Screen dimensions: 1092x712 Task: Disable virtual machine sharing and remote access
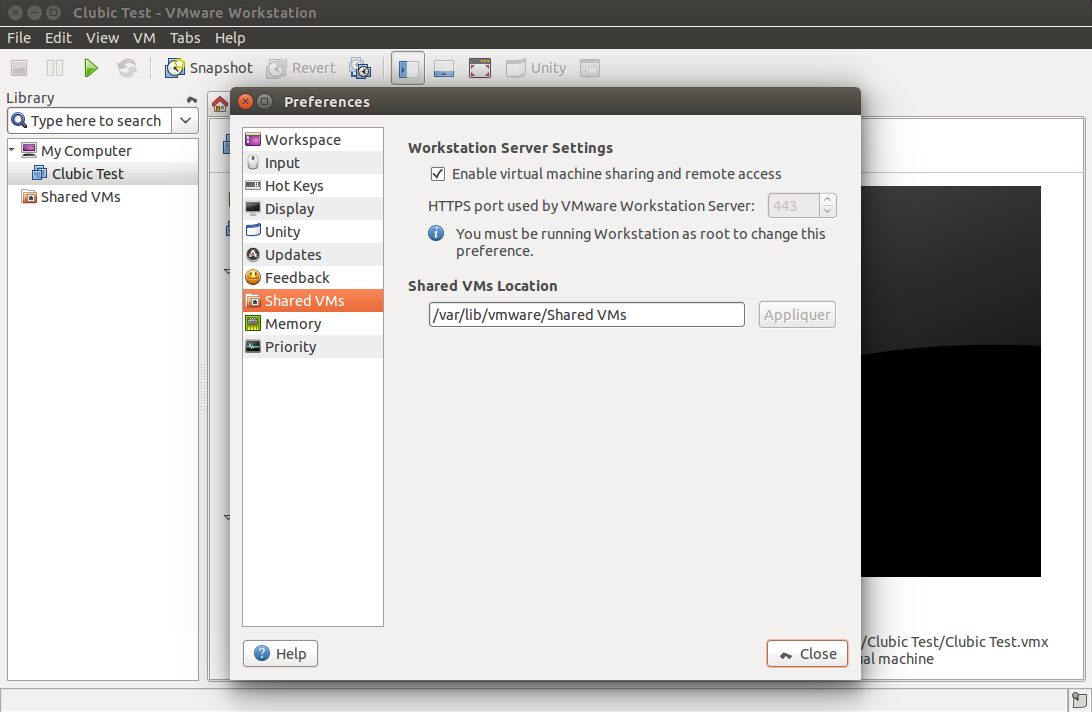coord(438,173)
